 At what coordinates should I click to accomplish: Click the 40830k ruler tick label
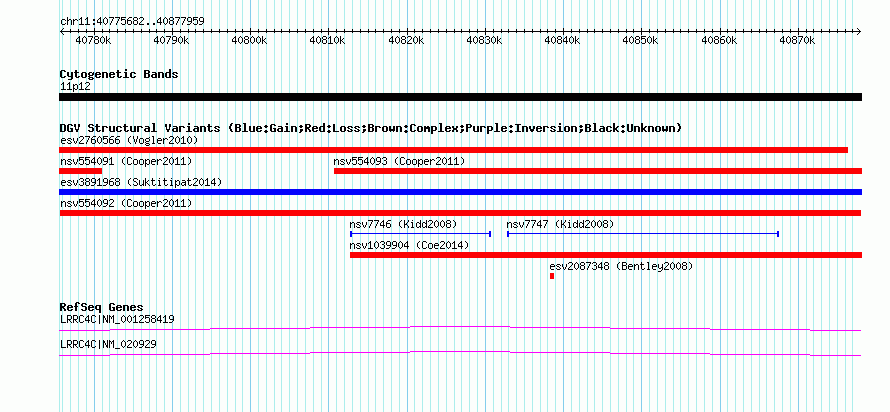484,41
